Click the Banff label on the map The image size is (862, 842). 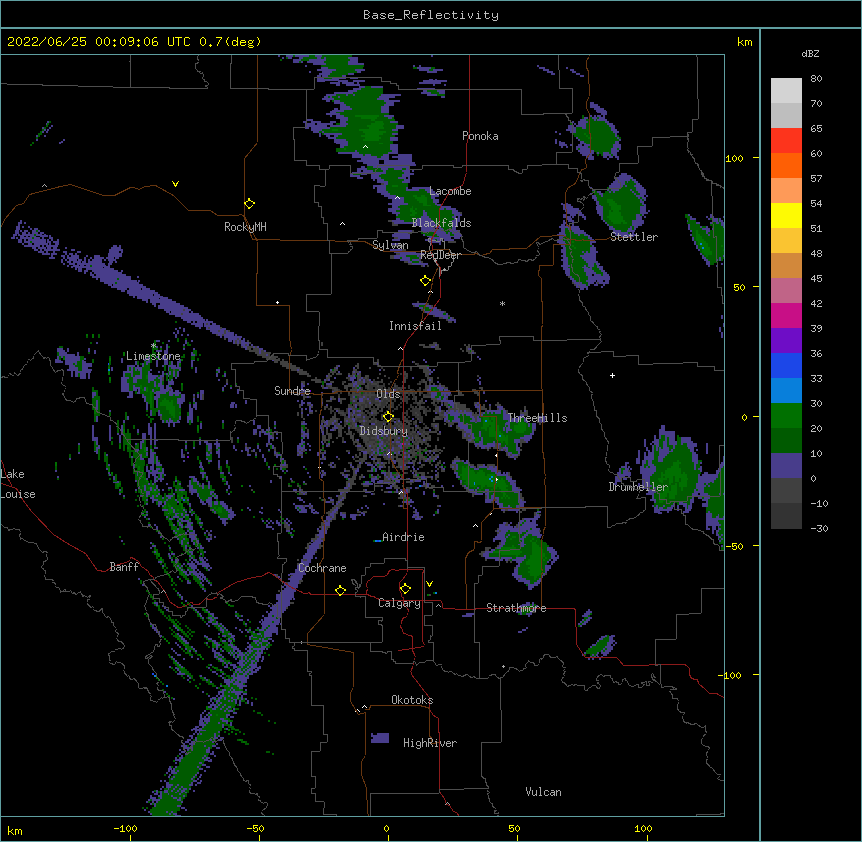click(124, 567)
